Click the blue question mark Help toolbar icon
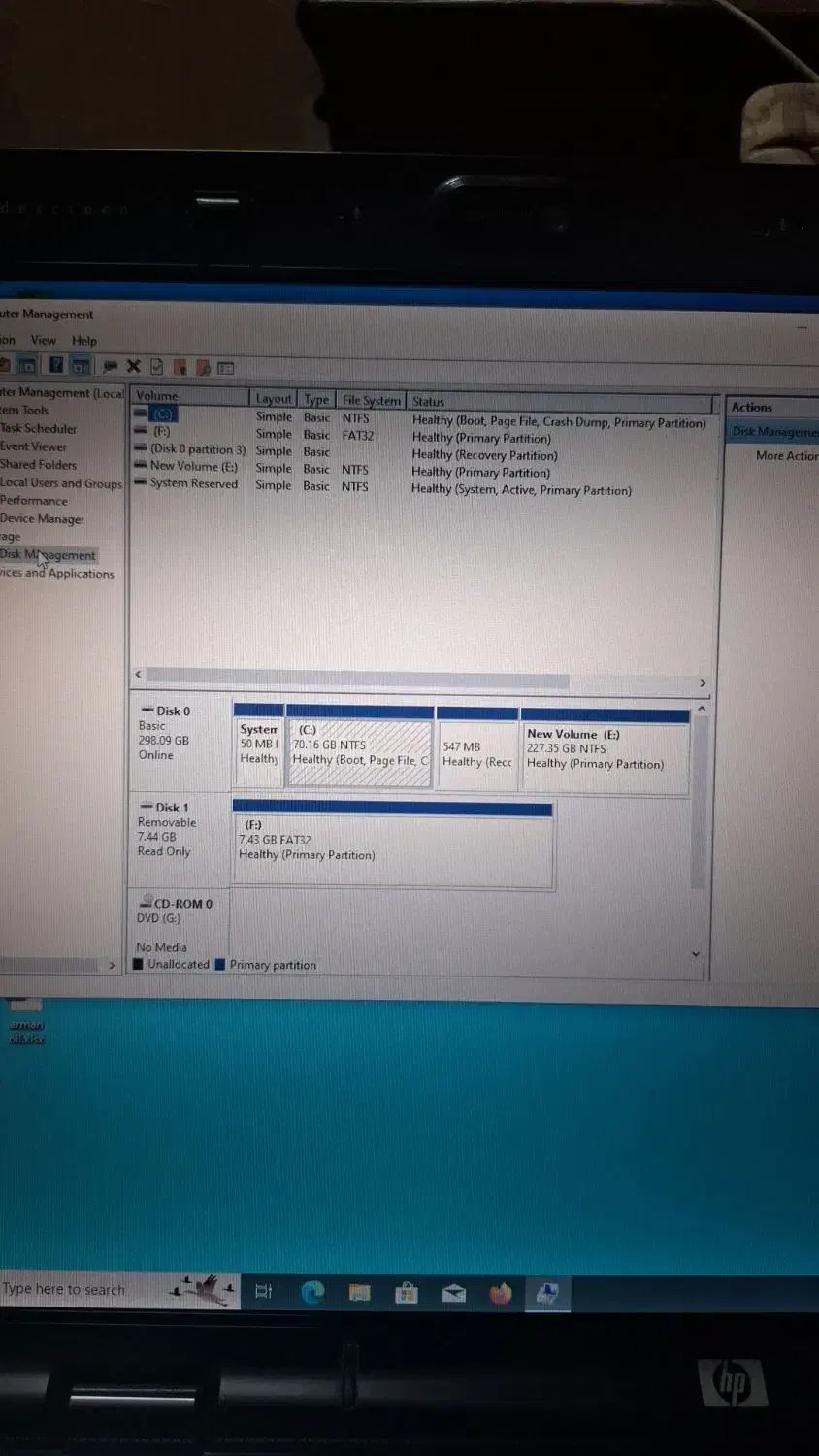Viewport: 819px width, 1456px height. pos(56,366)
